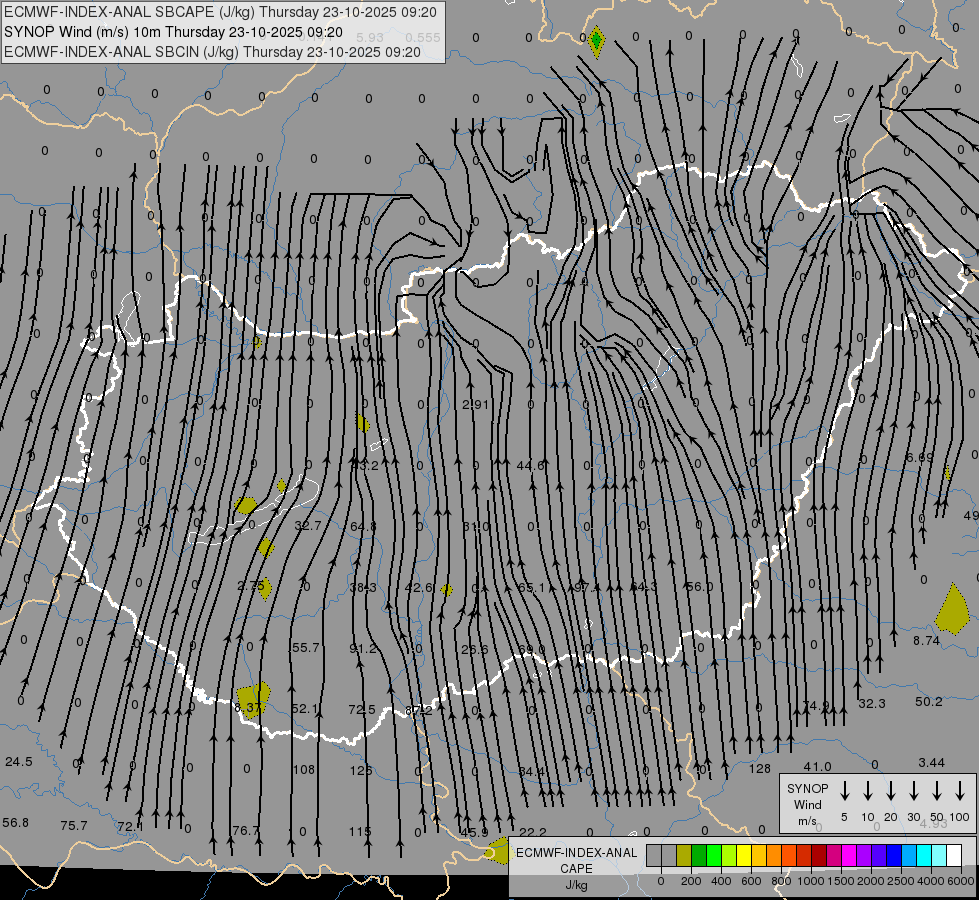Viewport: 979px width, 900px height.
Task: Select the ECMWF-INDEX-ANAL SBCIN title line
Action: (x=212, y=51)
